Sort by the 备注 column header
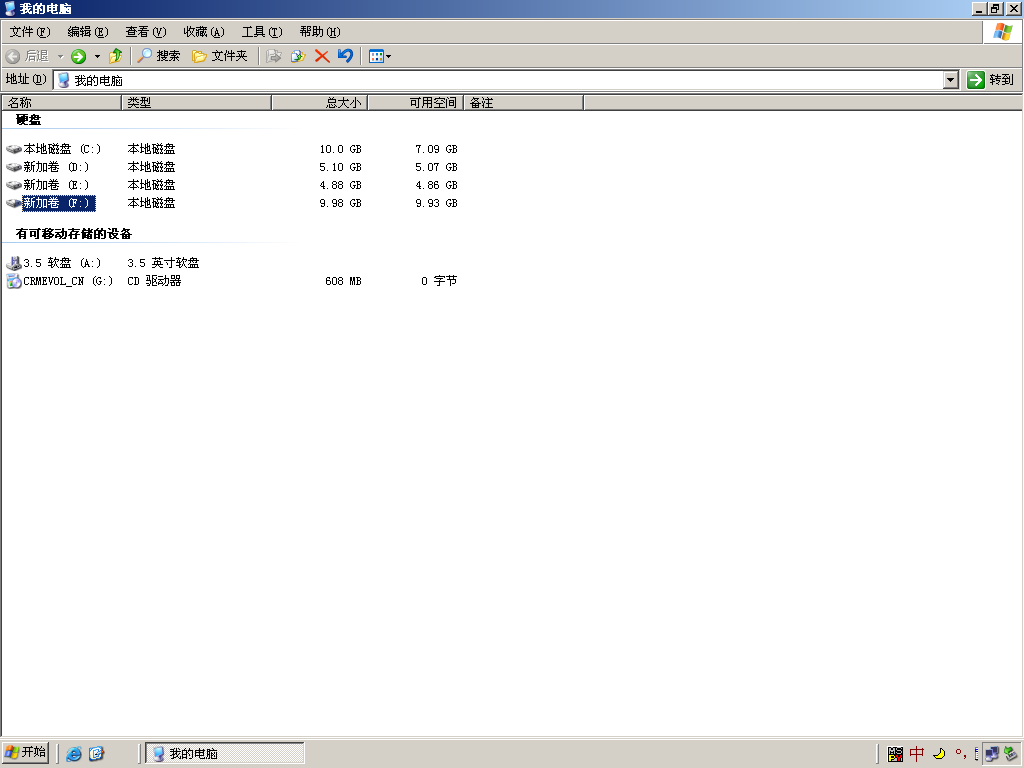 523,103
